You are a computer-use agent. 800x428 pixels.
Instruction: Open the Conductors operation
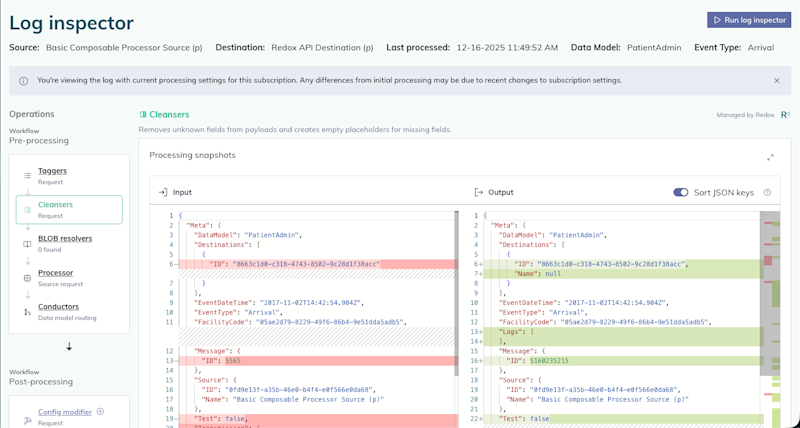(x=58, y=307)
